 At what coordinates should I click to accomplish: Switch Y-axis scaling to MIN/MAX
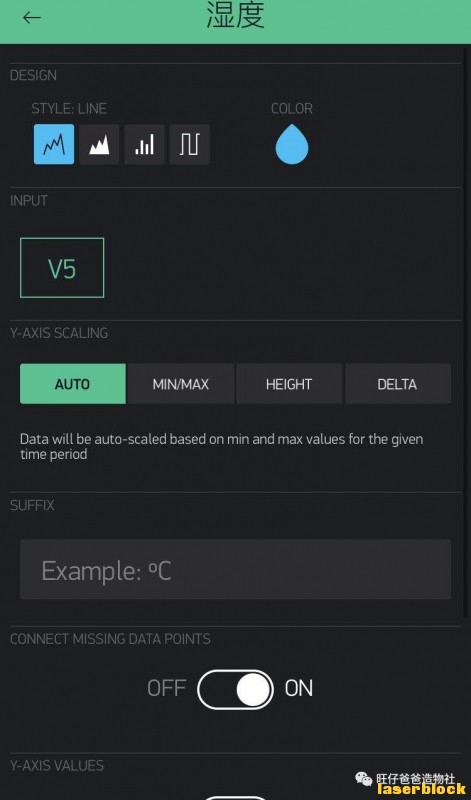[181, 384]
